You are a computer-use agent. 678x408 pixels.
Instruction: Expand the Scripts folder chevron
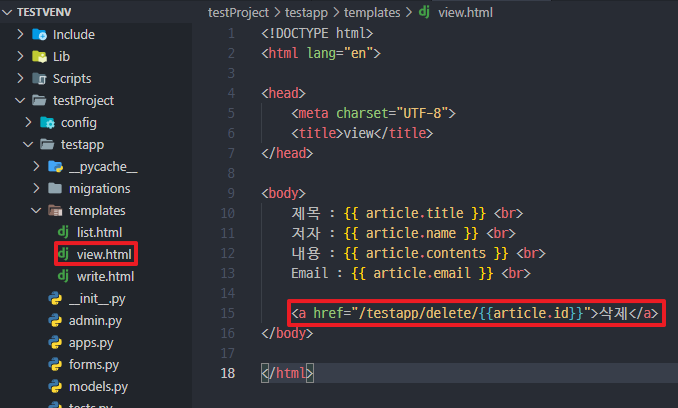point(20,78)
